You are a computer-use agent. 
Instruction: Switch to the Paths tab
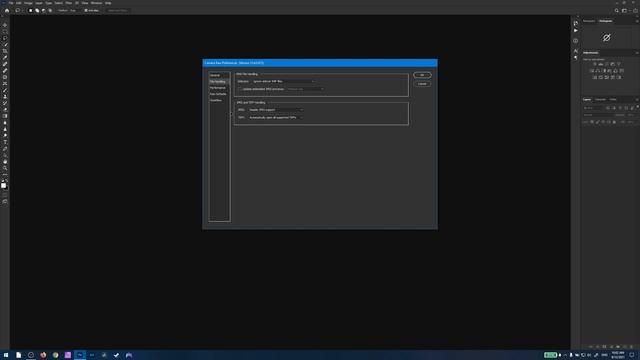(x=613, y=100)
